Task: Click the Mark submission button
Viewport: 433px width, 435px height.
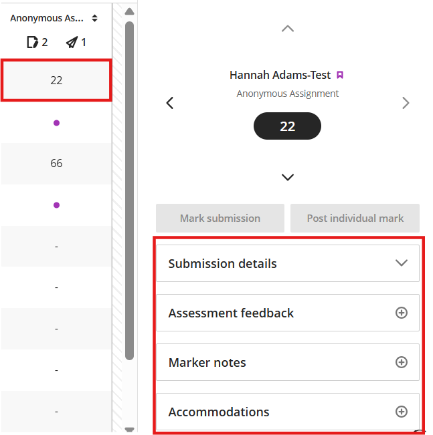Action: [220, 218]
